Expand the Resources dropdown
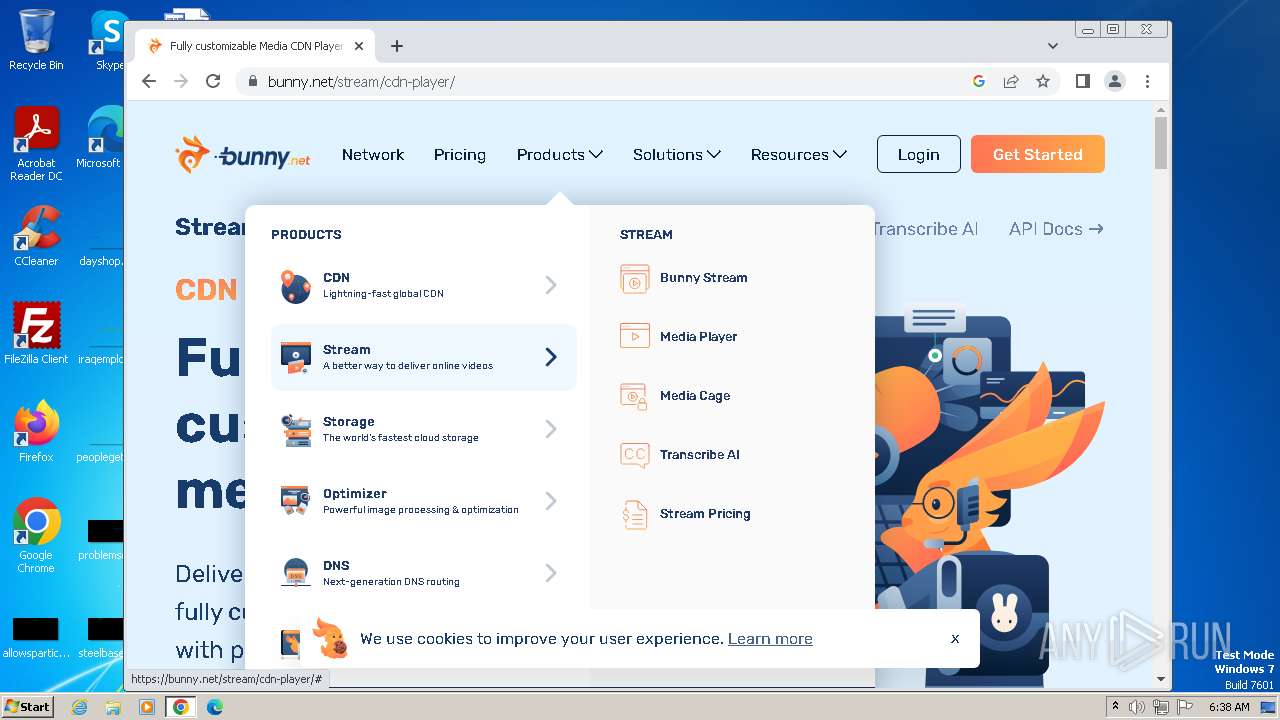 tap(799, 155)
